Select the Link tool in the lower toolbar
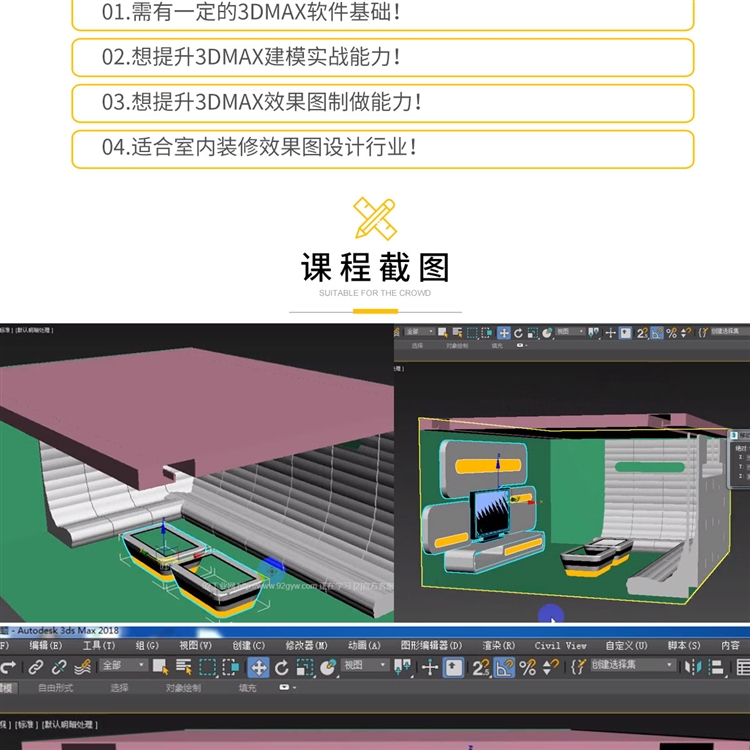The image size is (750, 750). (35, 667)
